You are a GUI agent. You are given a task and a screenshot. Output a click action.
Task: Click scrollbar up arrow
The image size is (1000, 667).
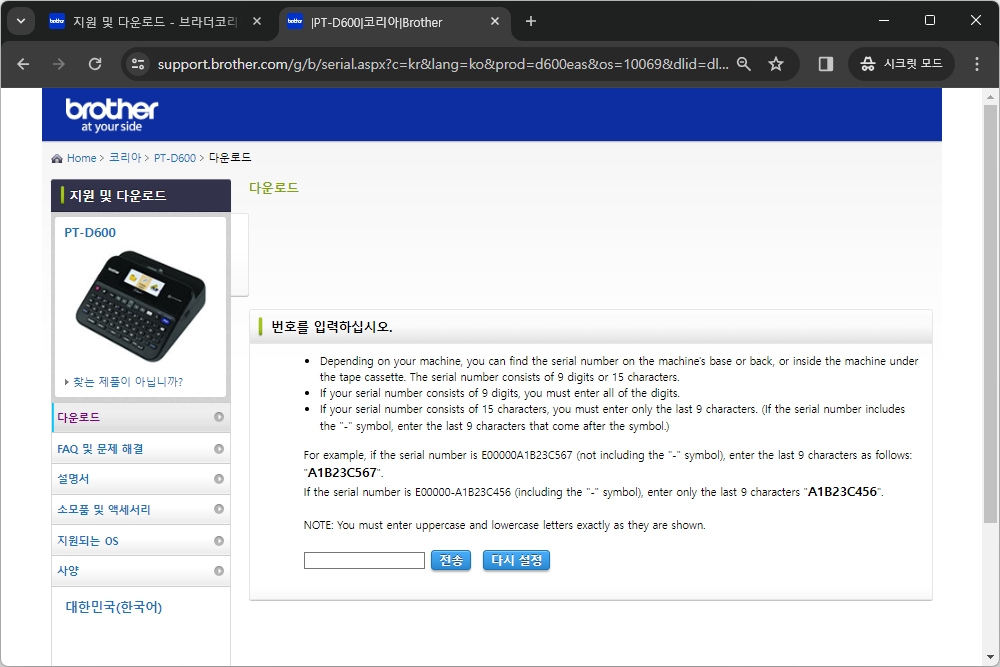(x=990, y=97)
